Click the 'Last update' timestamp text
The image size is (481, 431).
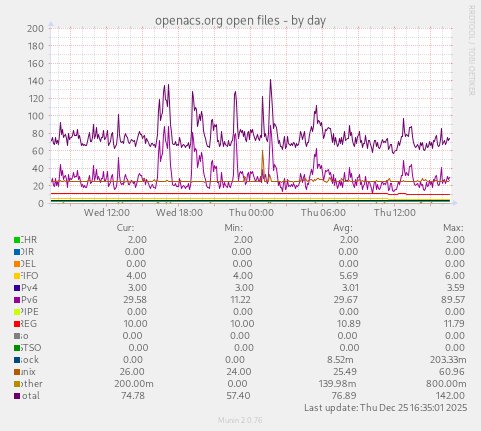[x=386, y=408]
